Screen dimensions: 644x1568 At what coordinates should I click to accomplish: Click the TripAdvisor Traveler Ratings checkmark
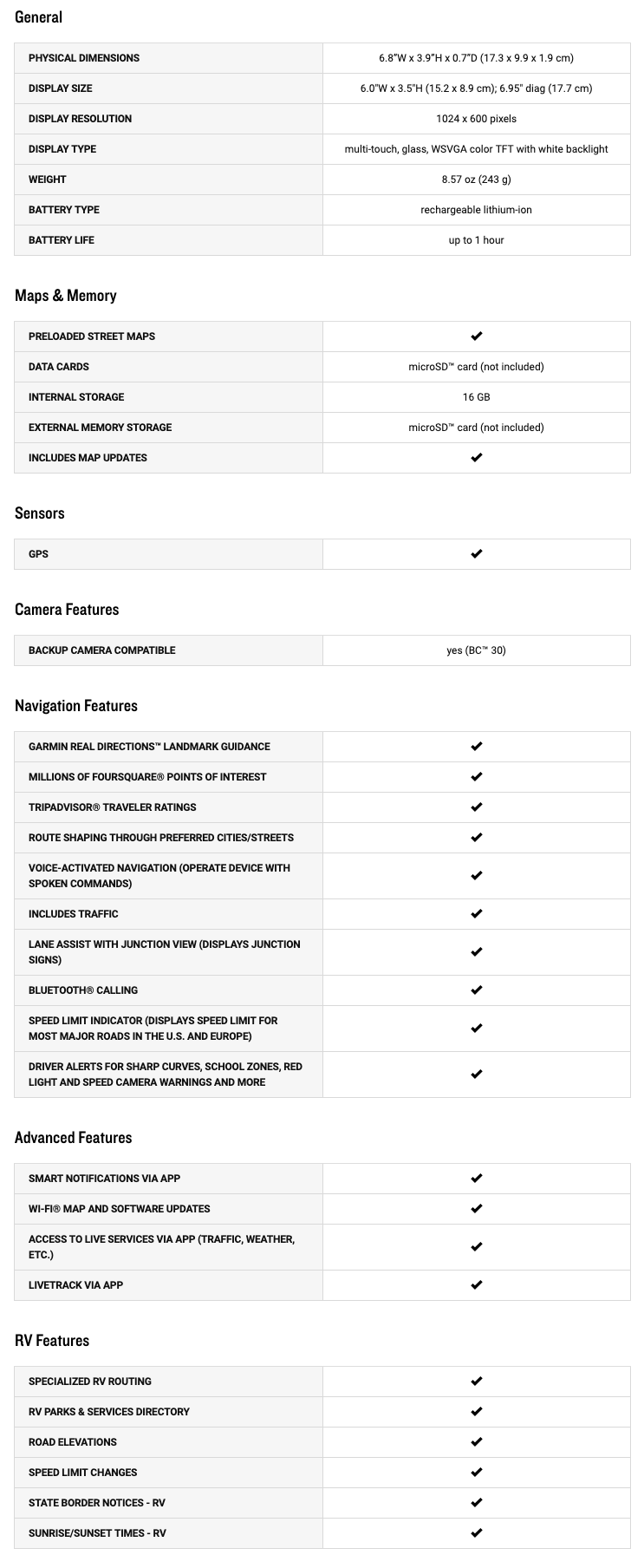tap(476, 807)
